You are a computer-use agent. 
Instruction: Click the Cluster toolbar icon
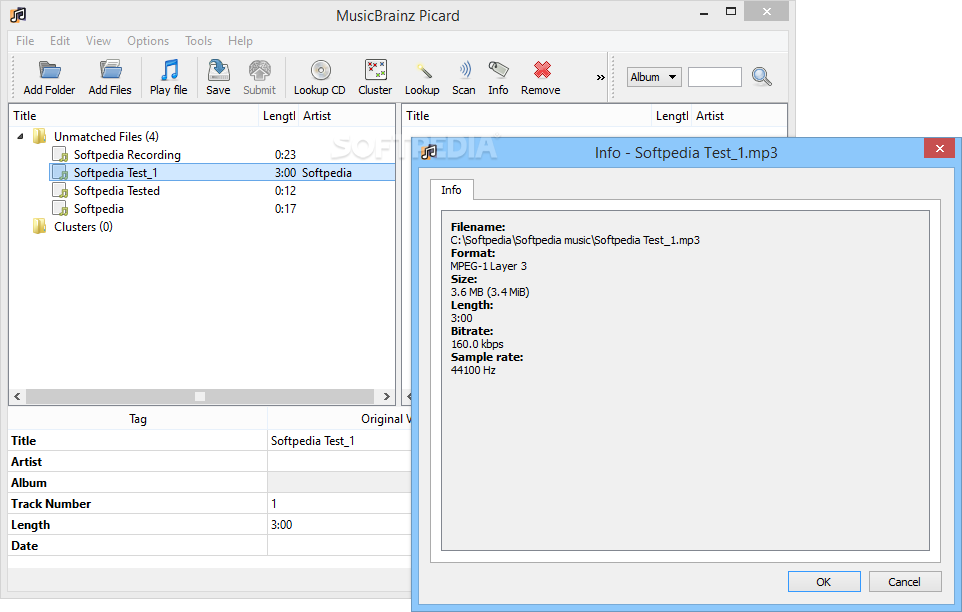pyautogui.click(x=375, y=70)
